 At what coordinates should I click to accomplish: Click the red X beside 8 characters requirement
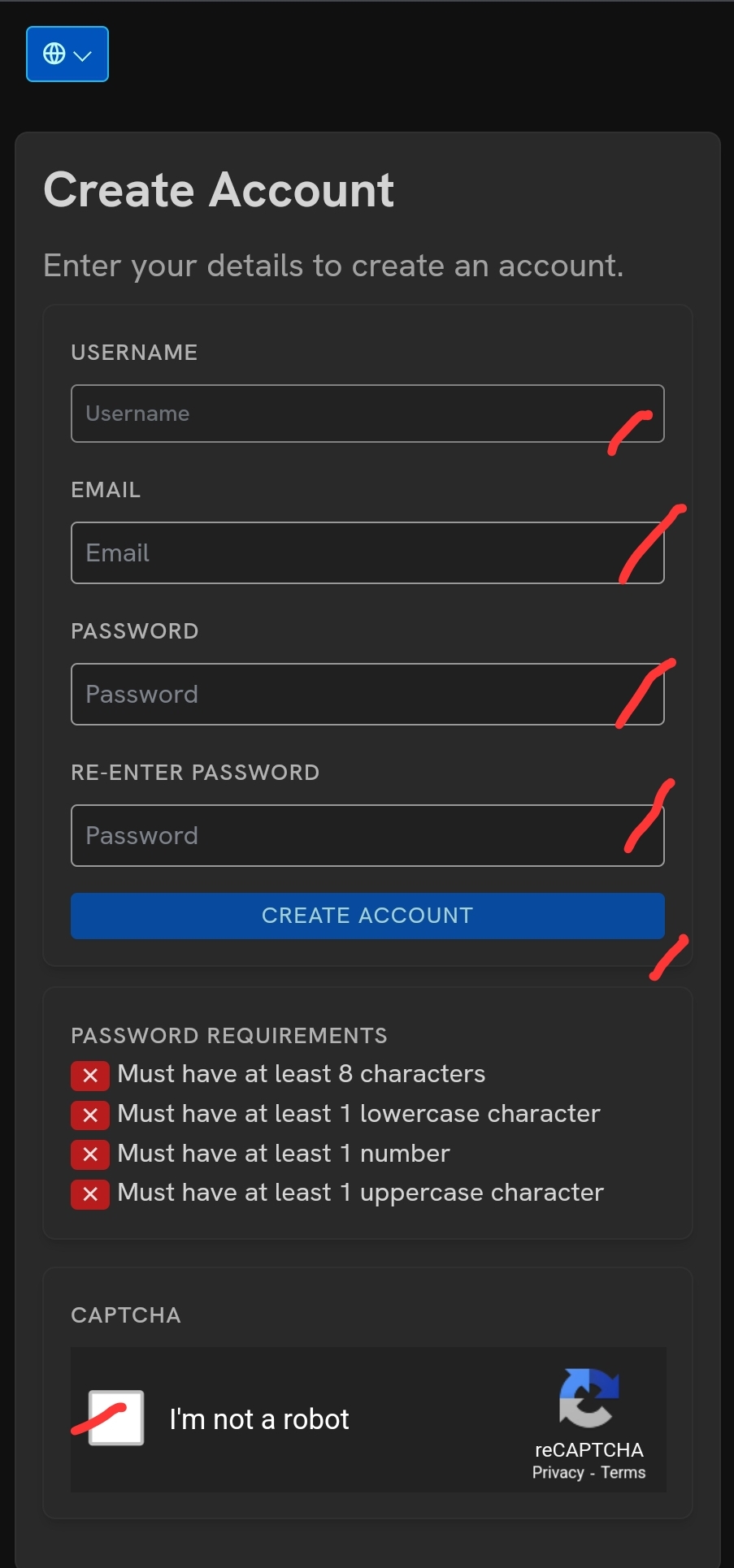click(90, 1076)
